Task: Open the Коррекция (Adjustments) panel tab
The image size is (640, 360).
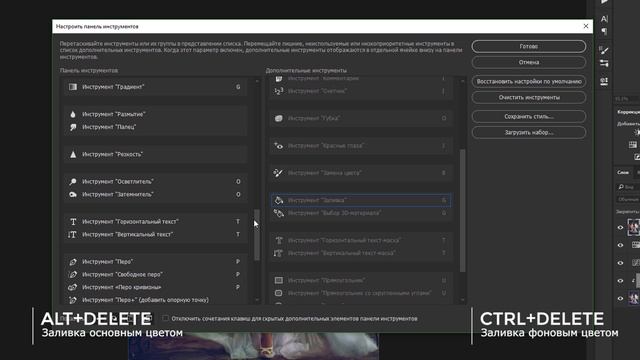Action: click(628, 112)
